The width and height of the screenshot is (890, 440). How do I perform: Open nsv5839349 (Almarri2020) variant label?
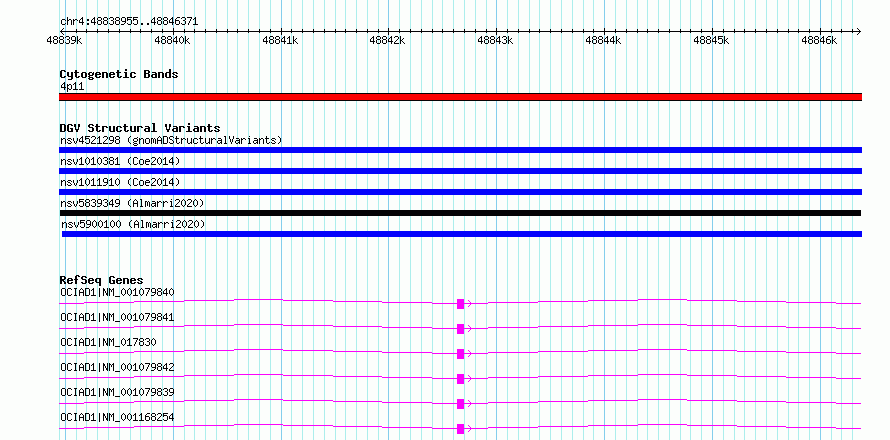pyautogui.click(x=132, y=203)
